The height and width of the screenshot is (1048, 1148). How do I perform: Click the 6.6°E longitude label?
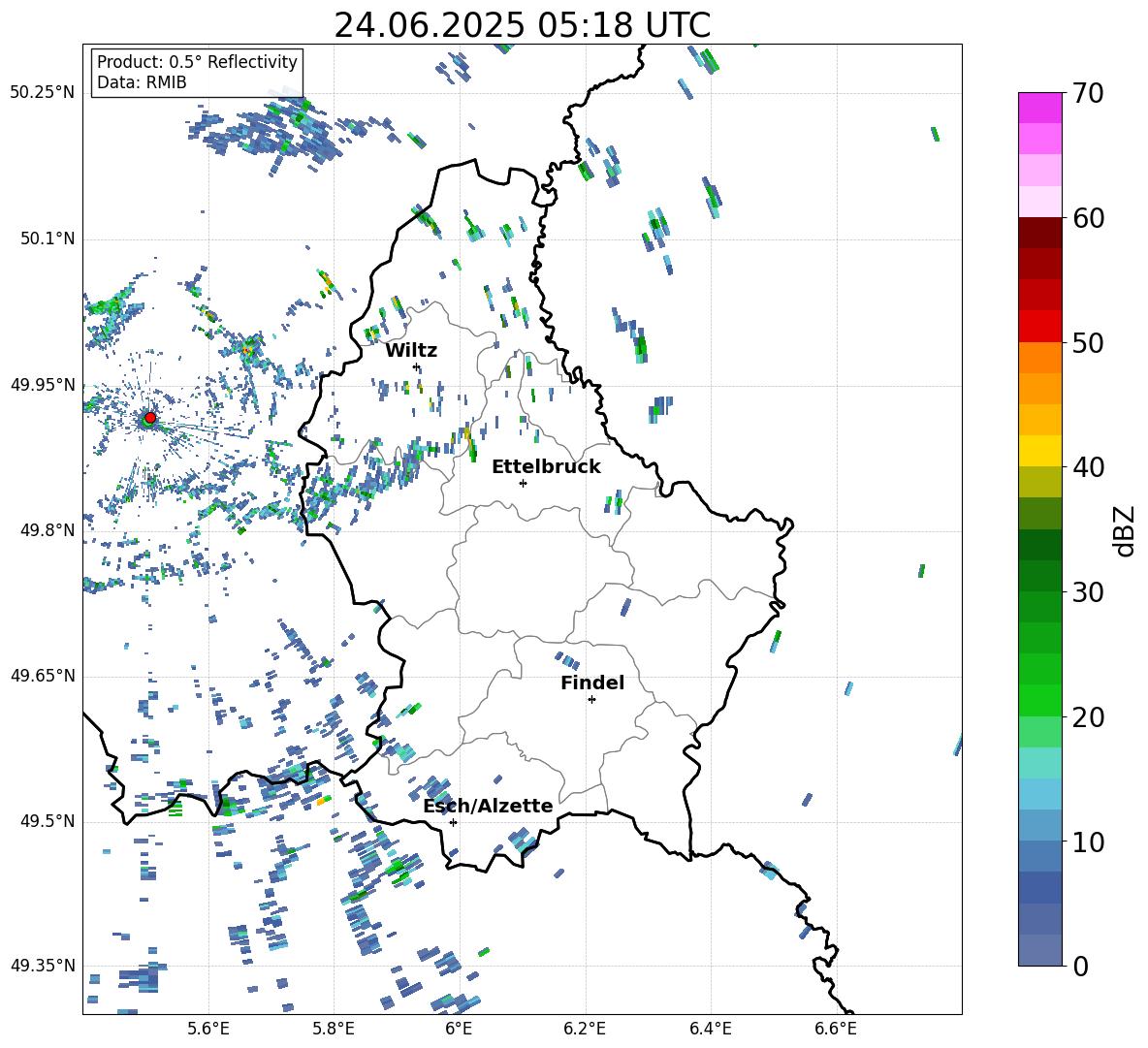836,1029
